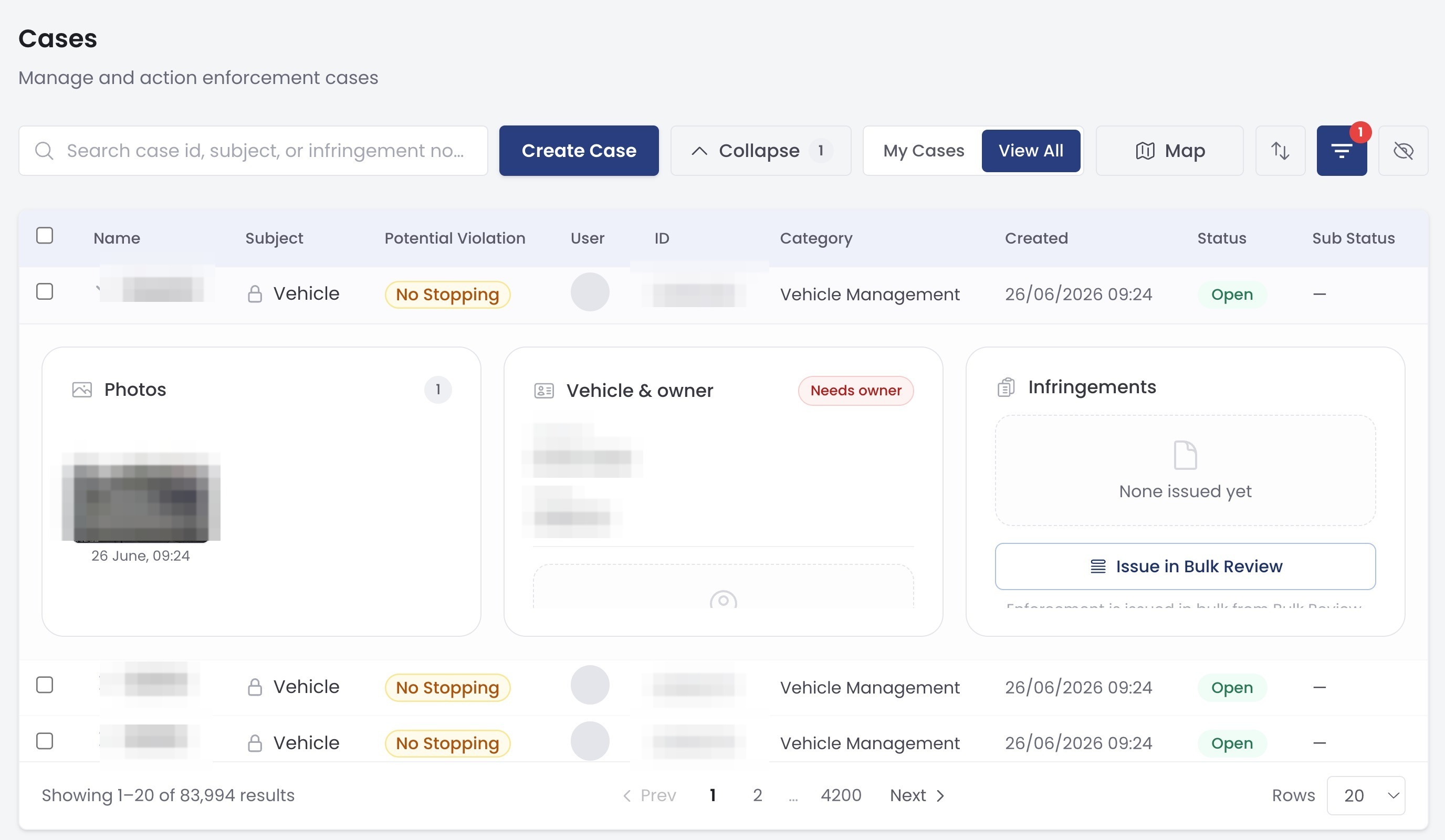
Task: Click the None issued yet document icon
Action: click(x=1185, y=455)
